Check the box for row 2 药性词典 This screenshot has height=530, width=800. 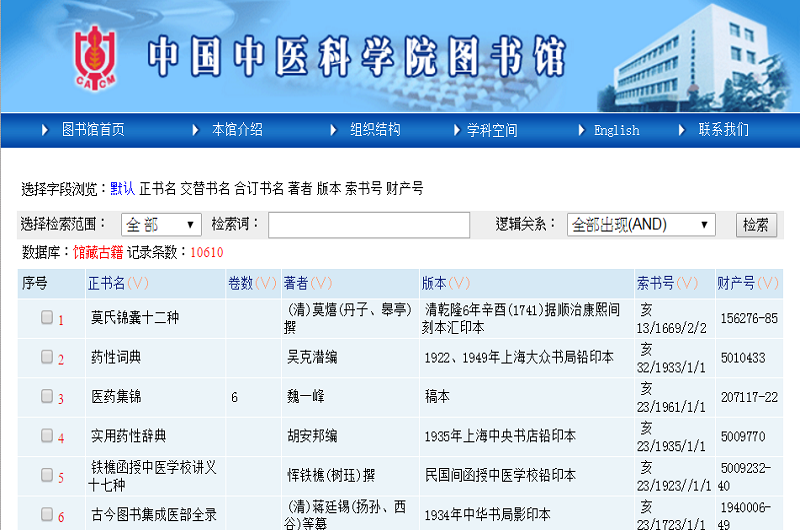click(47, 357)
